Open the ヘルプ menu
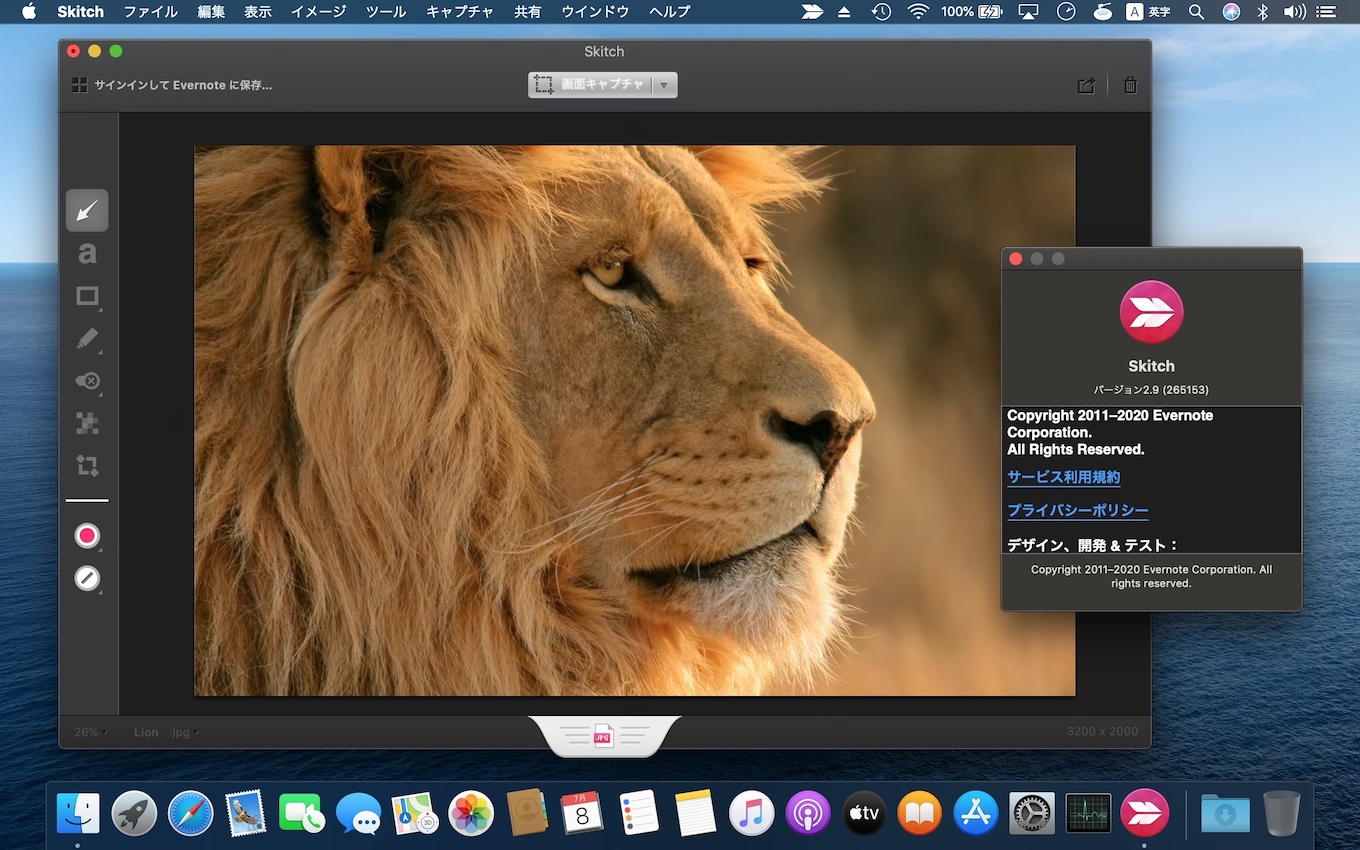This screenshot has width=1360, height=850. [x=670, y=12]
